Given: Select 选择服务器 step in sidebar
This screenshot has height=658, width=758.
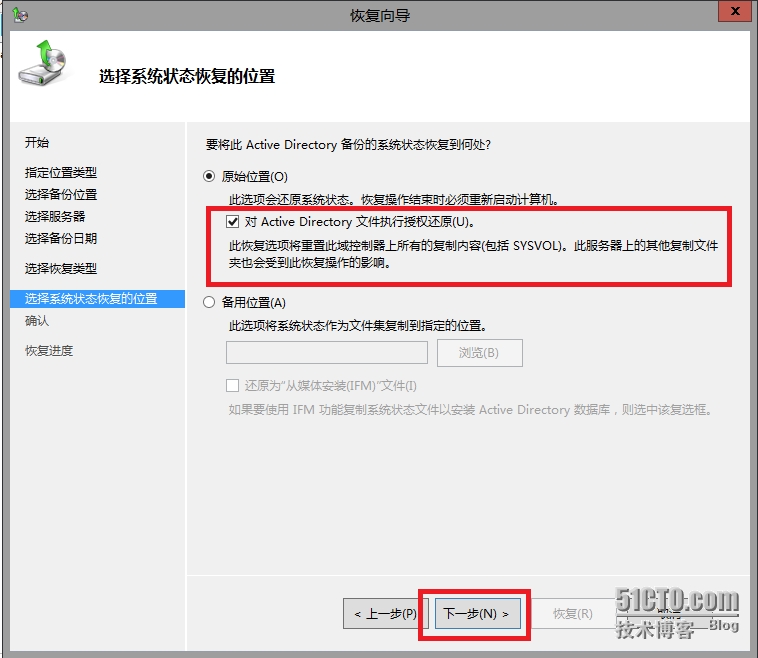Looking at the screenshot, I should click(x=55, y=216).
